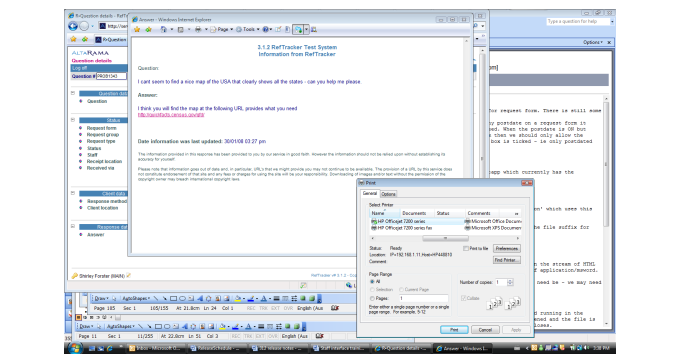Click the Favorites star icon in Answer window
Viewport: 686px width, 361px height.
tap(137, 29)
